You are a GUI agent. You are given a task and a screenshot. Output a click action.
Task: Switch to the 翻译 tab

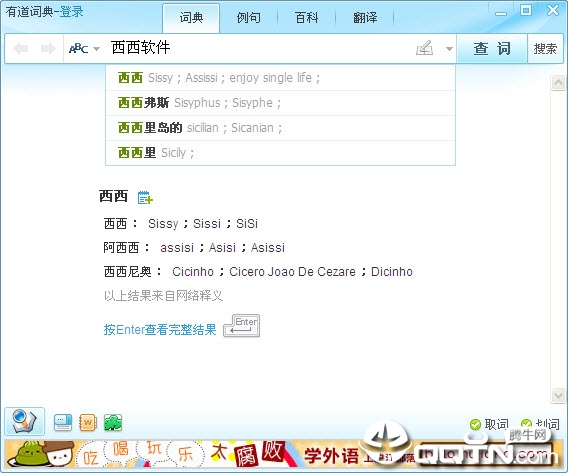pos(365,18)
